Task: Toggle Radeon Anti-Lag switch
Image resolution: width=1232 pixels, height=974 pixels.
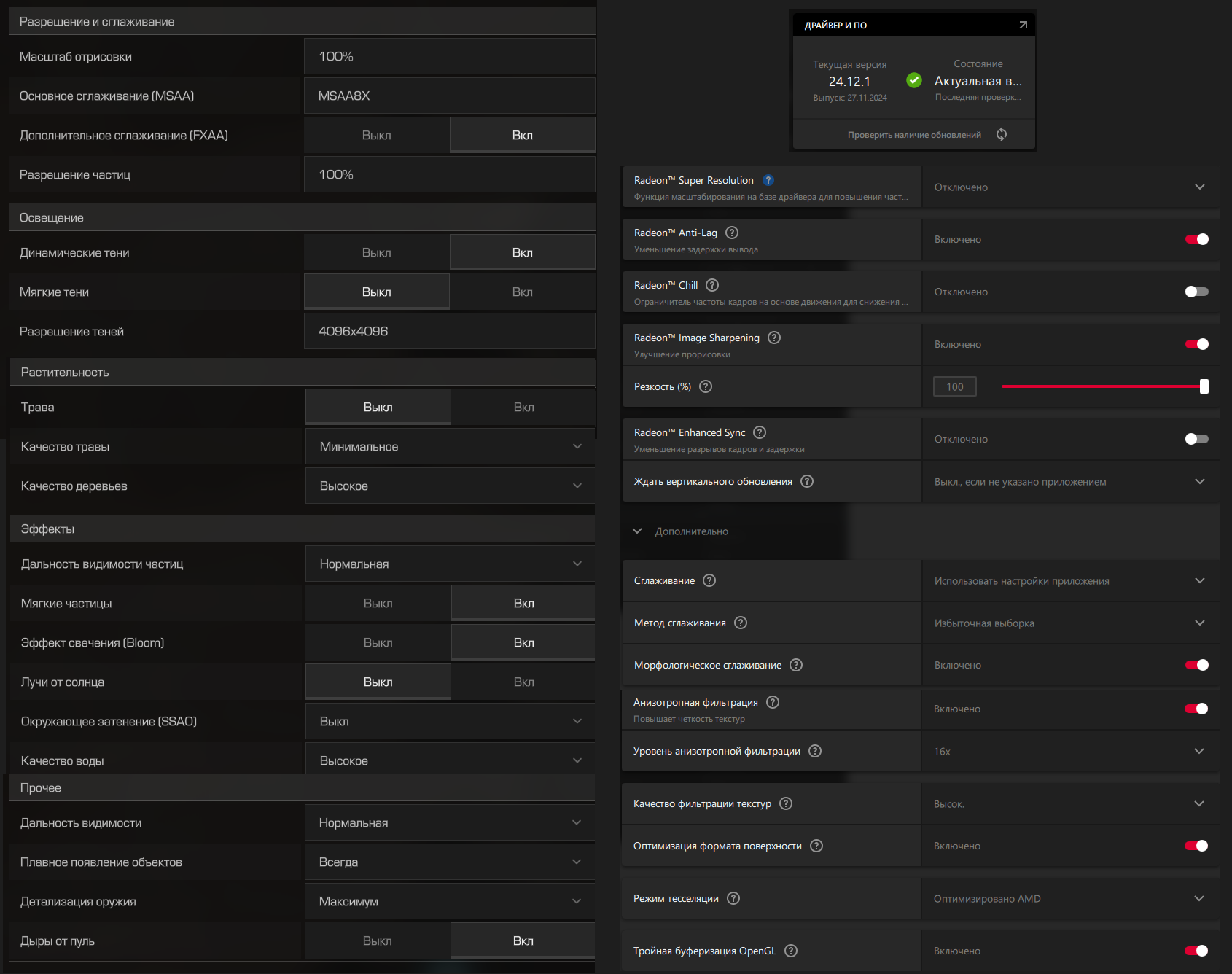Action: [x=1197, y=239]
